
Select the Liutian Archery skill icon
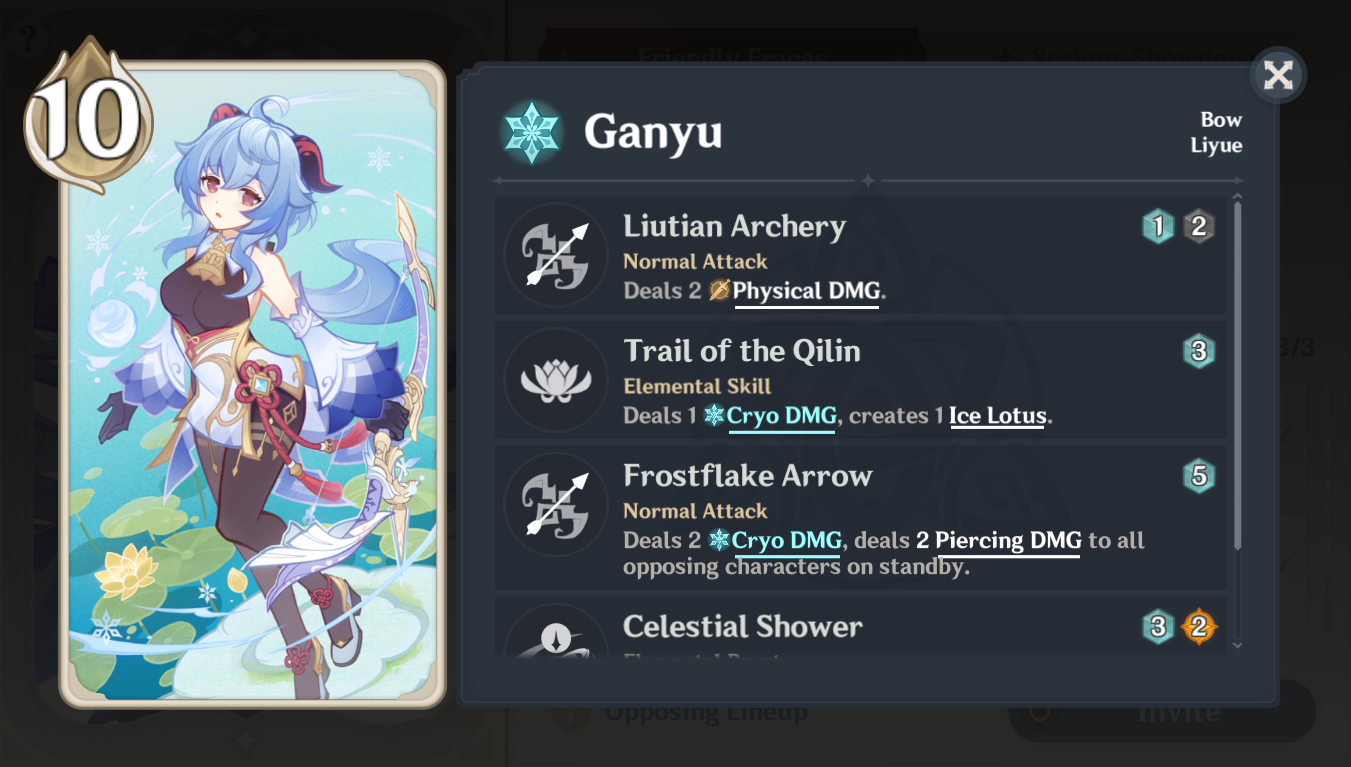(556, 255)
